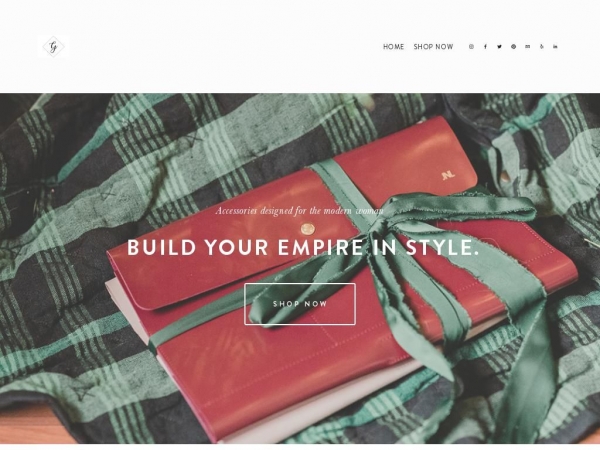Click the email envelope icon
Image resolution: width=600 pixels, height=450 pixels.
click(528, 47)
